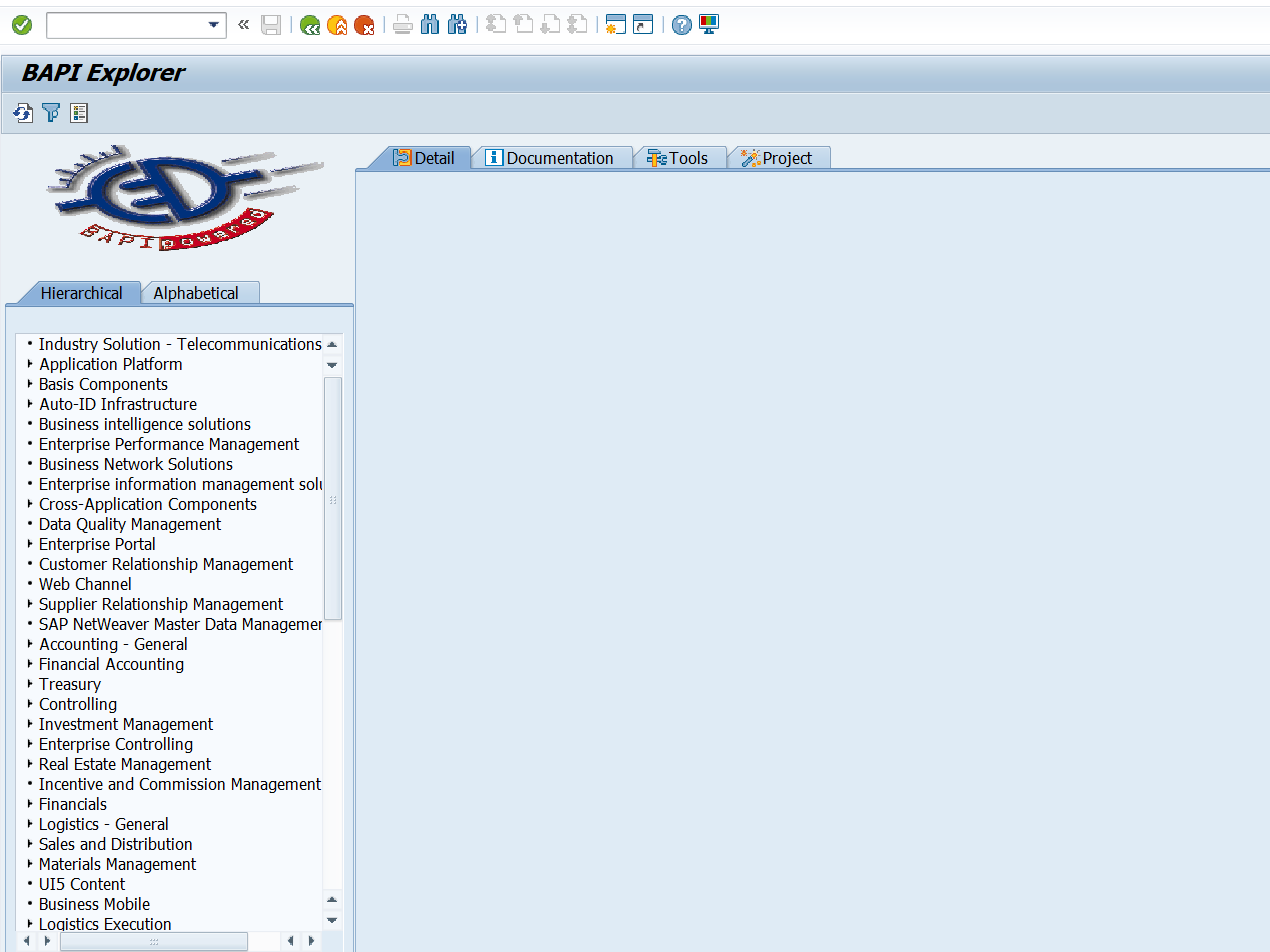
Task: Expand the Accounting - General node
Action: pos(30,644)
